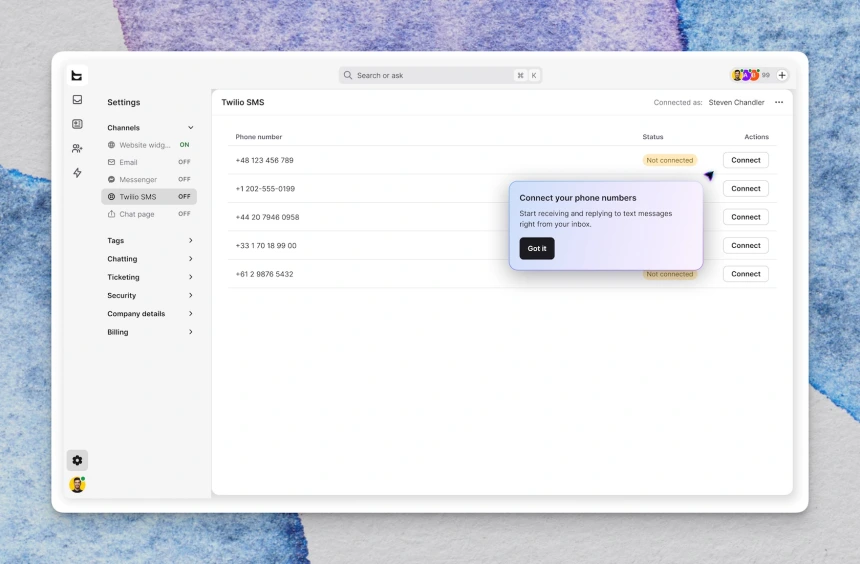860x564 pixels.
Task: Click the Status column header
Action: pyautogui.click(x=653, y=137)
